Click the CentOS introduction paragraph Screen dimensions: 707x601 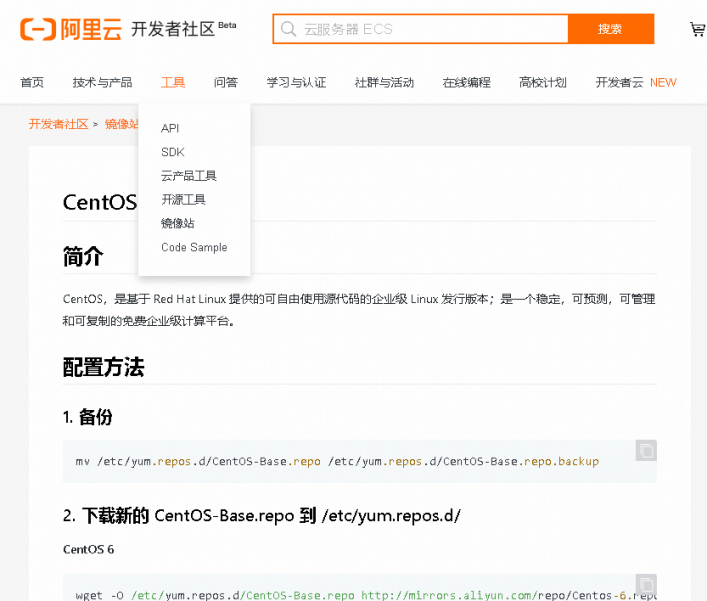point(359,310)
